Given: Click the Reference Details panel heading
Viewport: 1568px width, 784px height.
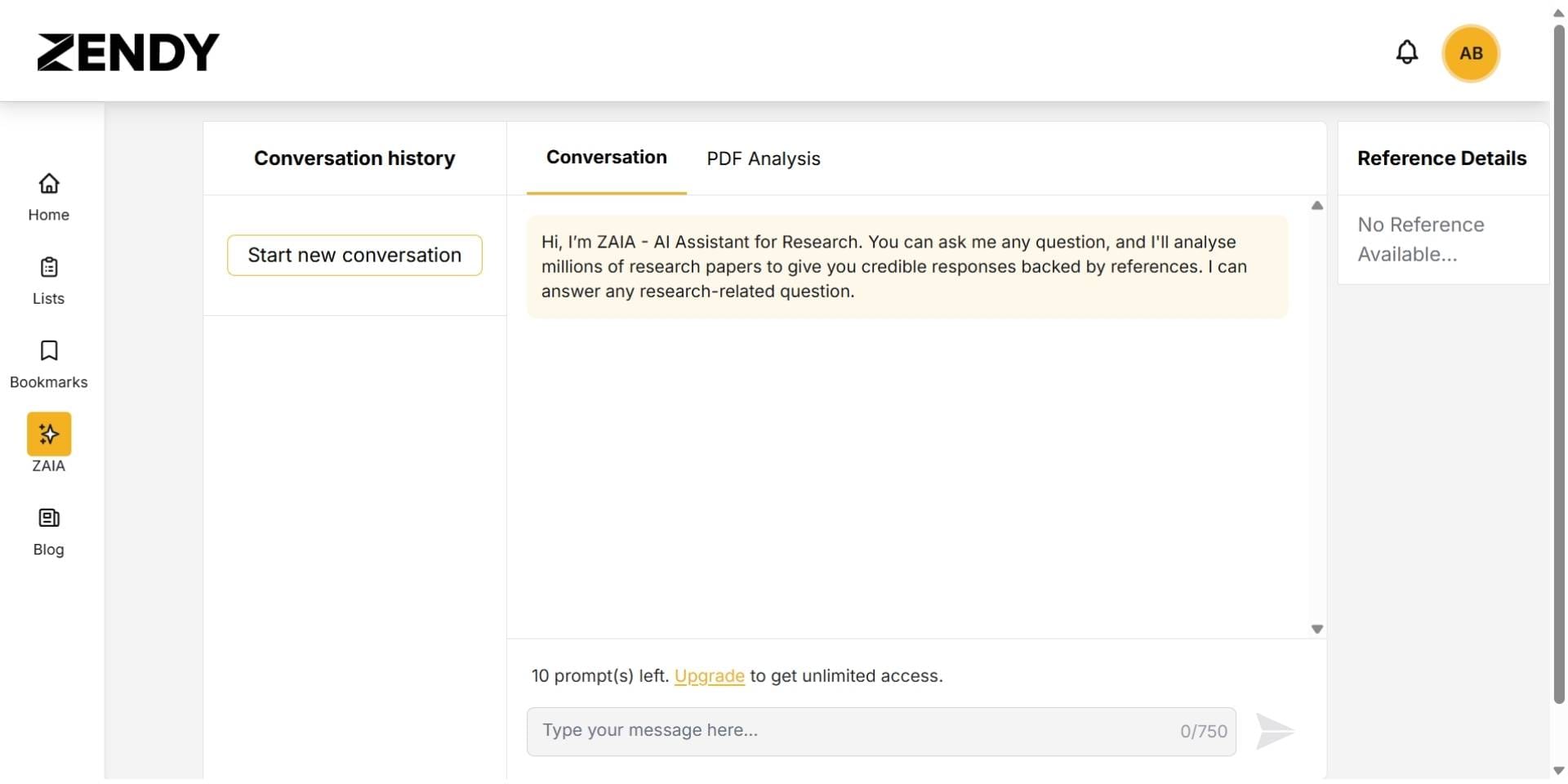Looking at the screenshot, I should click(1441, 158).
